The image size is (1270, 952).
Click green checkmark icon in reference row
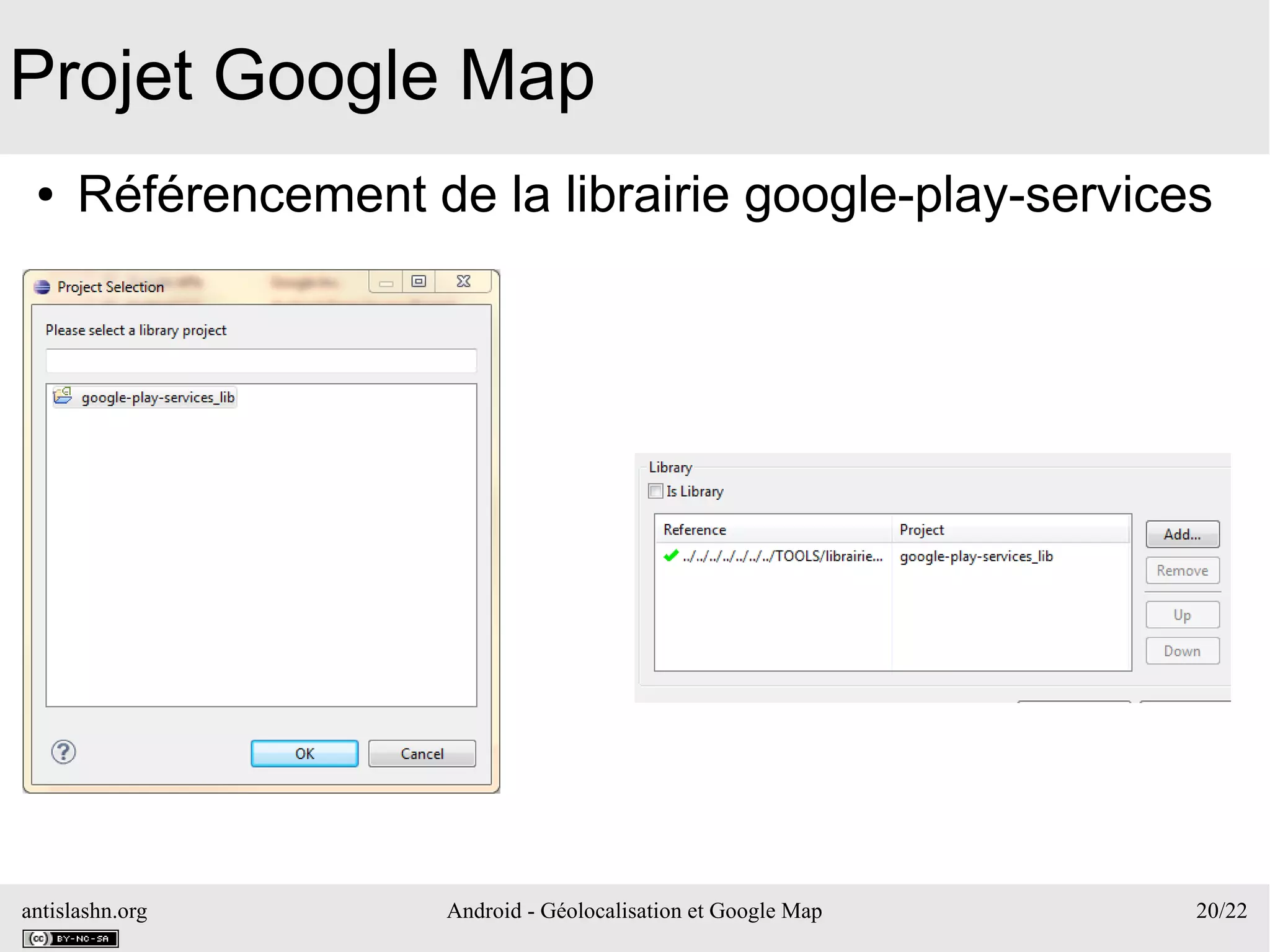pyautogui.click(x=671, y=556)
